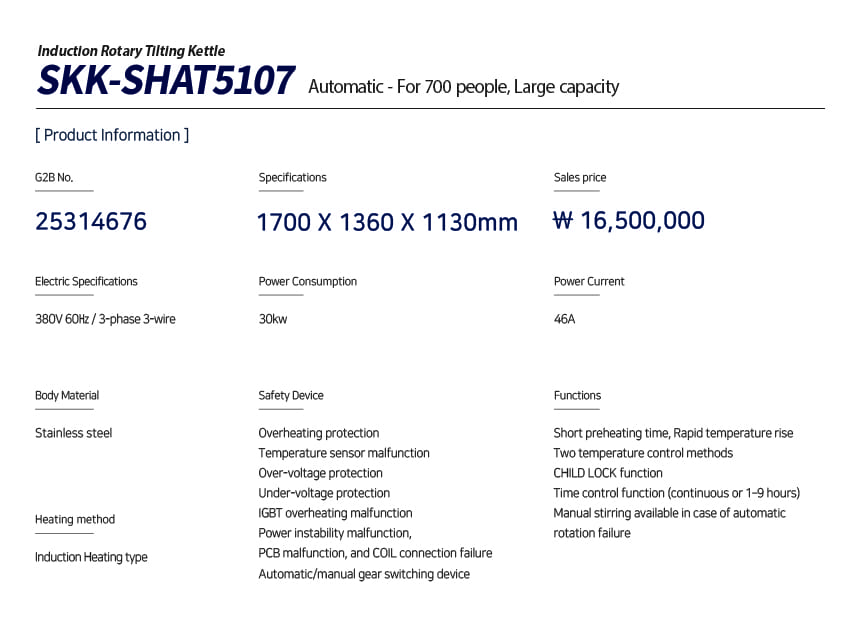Click the 46A power current value

coord(565,319)
